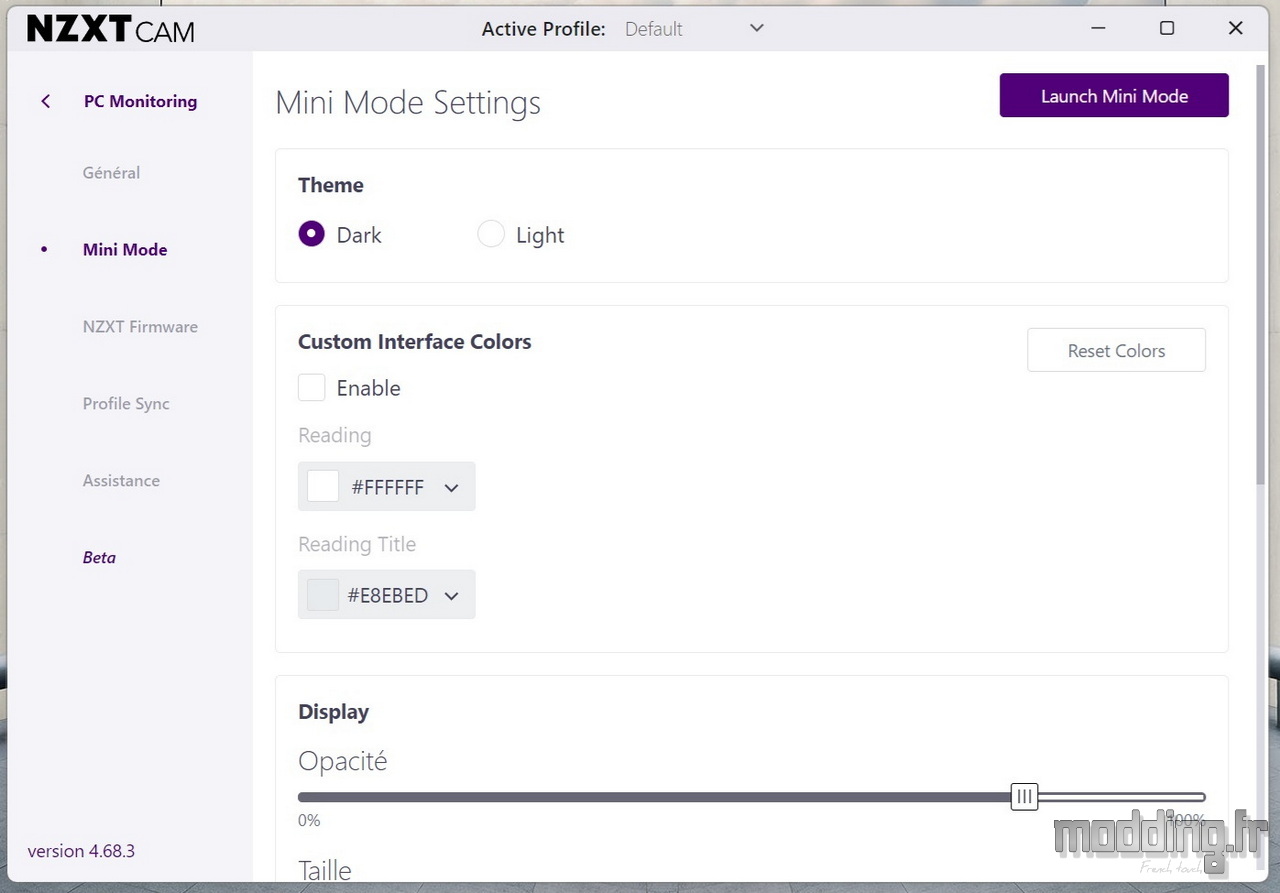Viewport: 1280px width, 893px height.
Task: Open the Général settings section
Action: [x=111, y=173]
